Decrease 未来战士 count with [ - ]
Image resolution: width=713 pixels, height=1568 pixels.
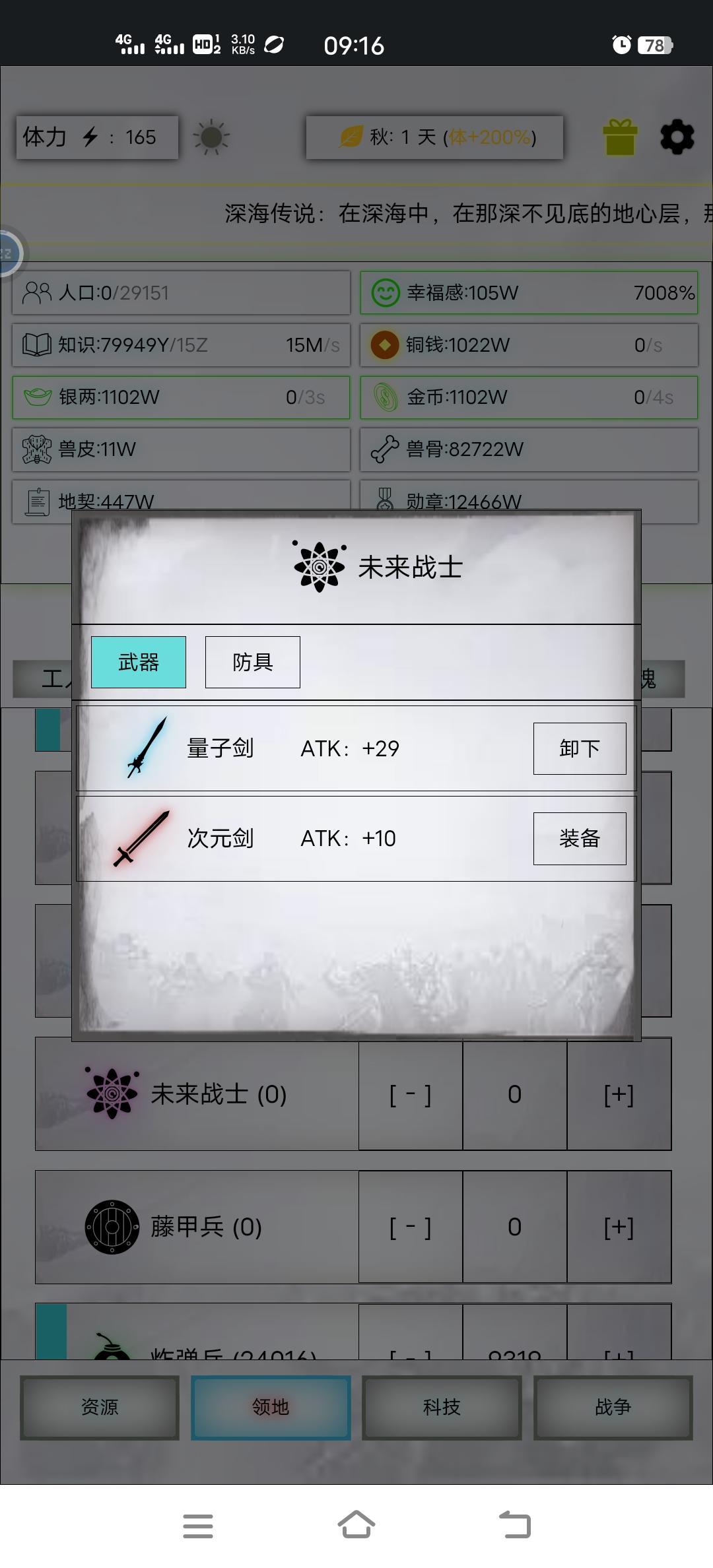411,1094
